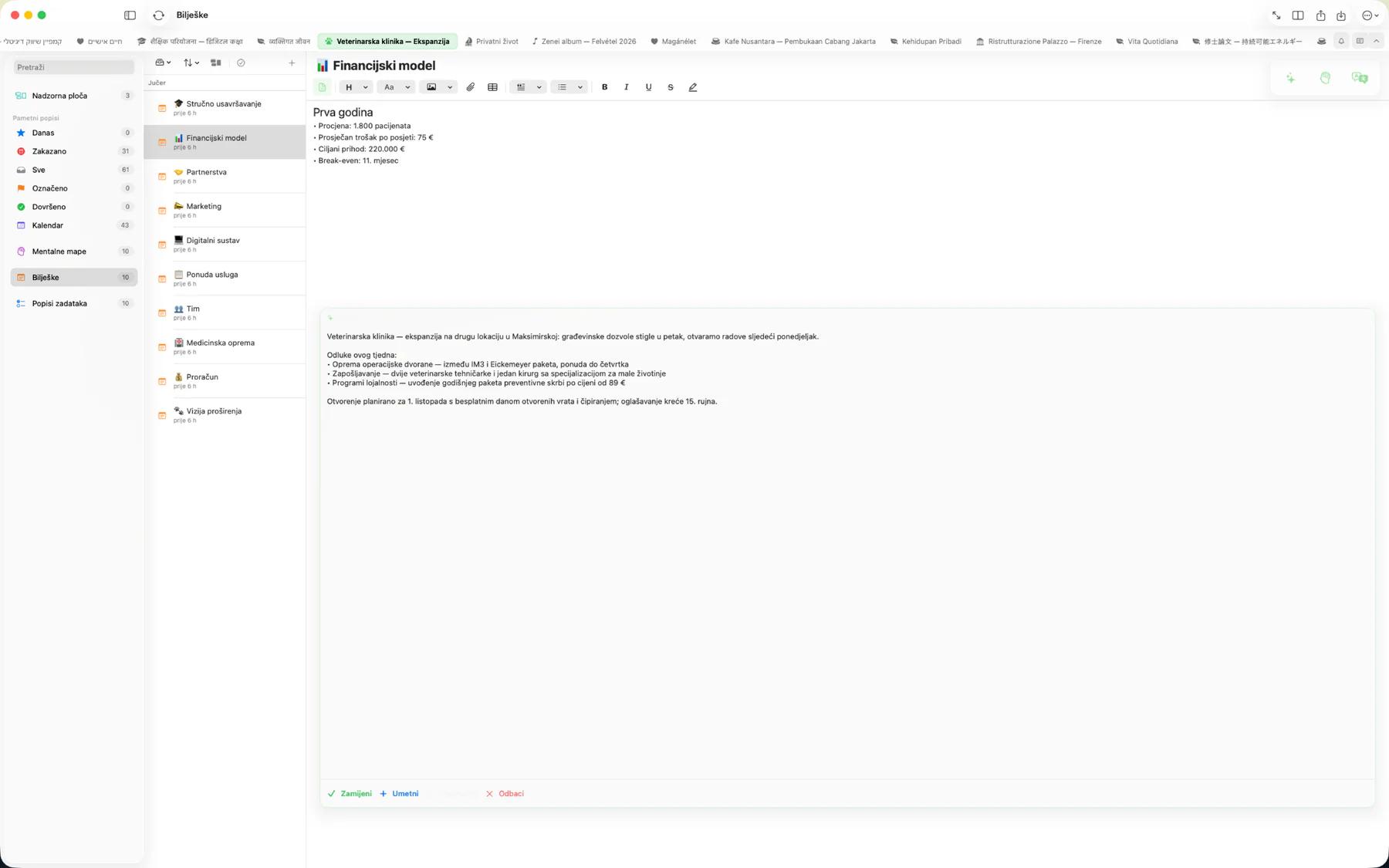Click the AI sparkle assistant icon
This screenshot has width=1389, height=868.
(1290, 78)
